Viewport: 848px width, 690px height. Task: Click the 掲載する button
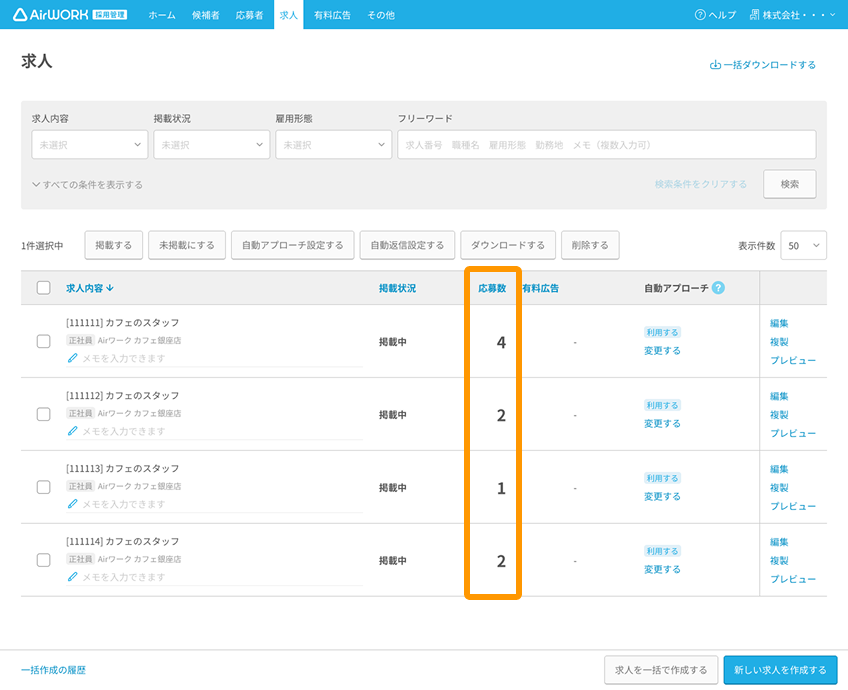pyautogui.click(x=114, y=246)
